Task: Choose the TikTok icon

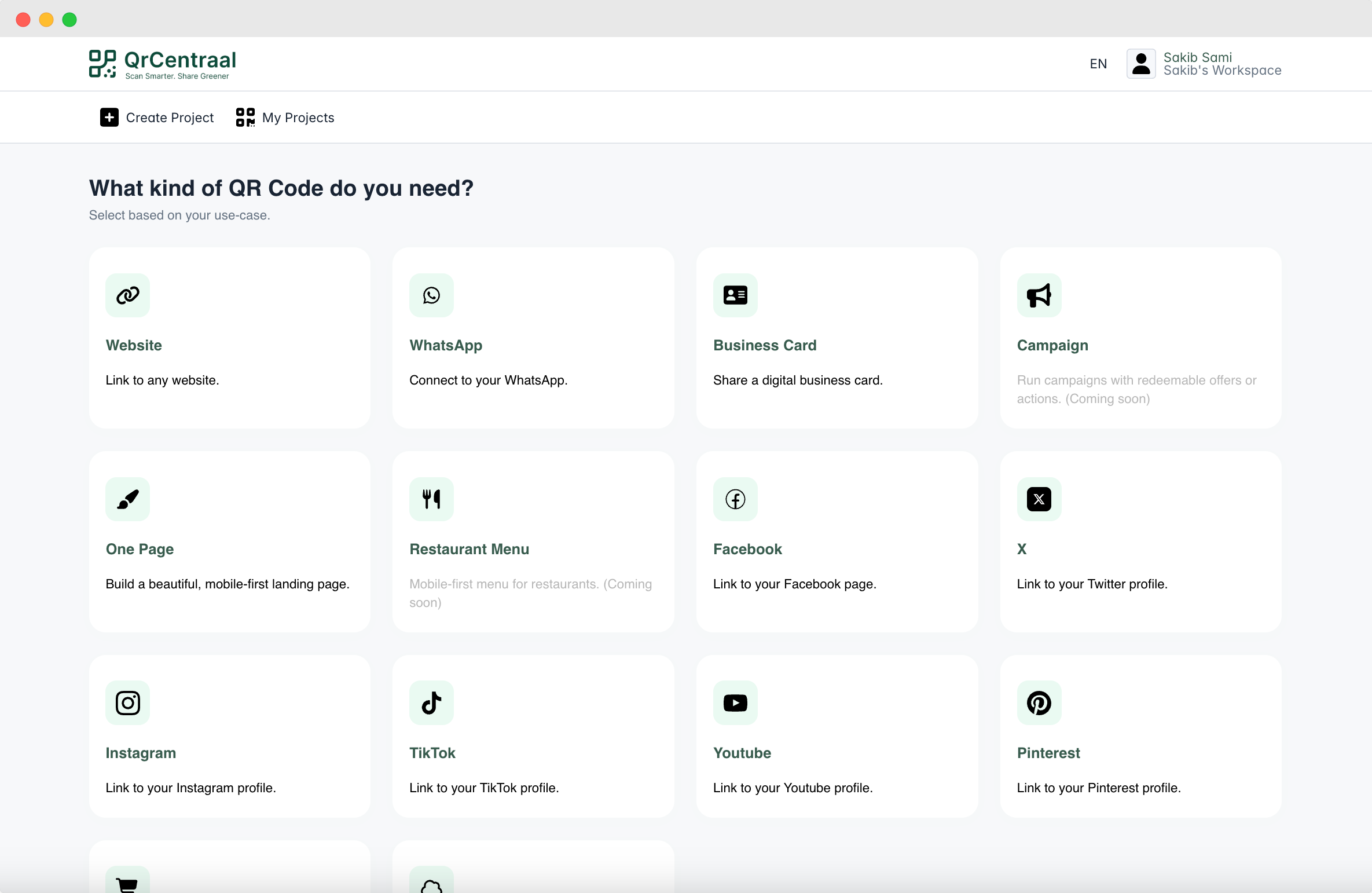Action: [x=431, y=703]
